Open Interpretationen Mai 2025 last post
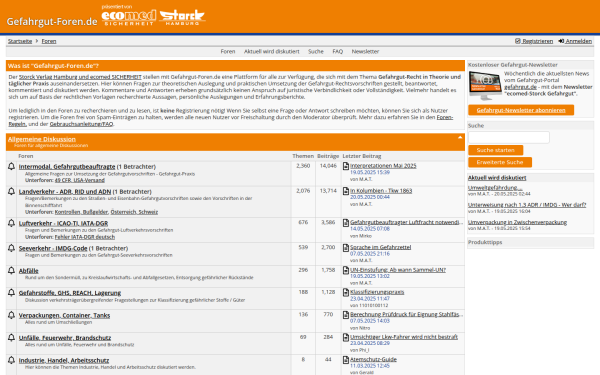600x375 pixels. [383, 166]
